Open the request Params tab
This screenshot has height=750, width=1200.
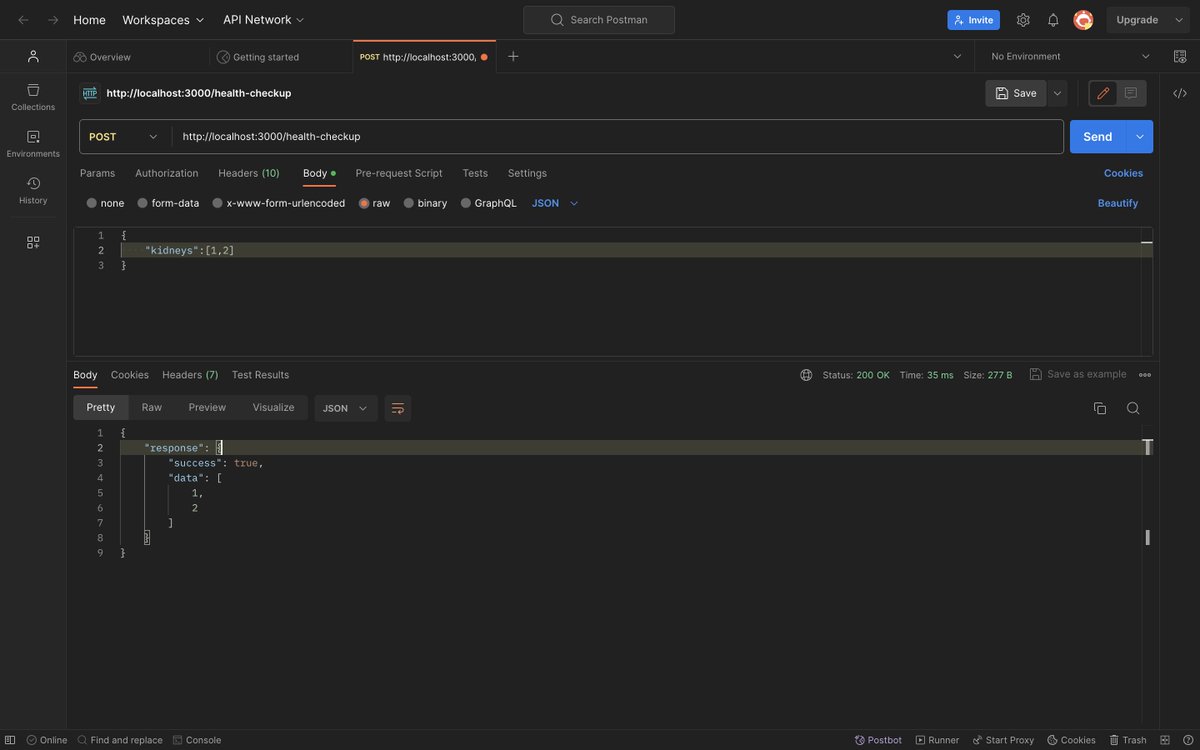click(97, 173)
